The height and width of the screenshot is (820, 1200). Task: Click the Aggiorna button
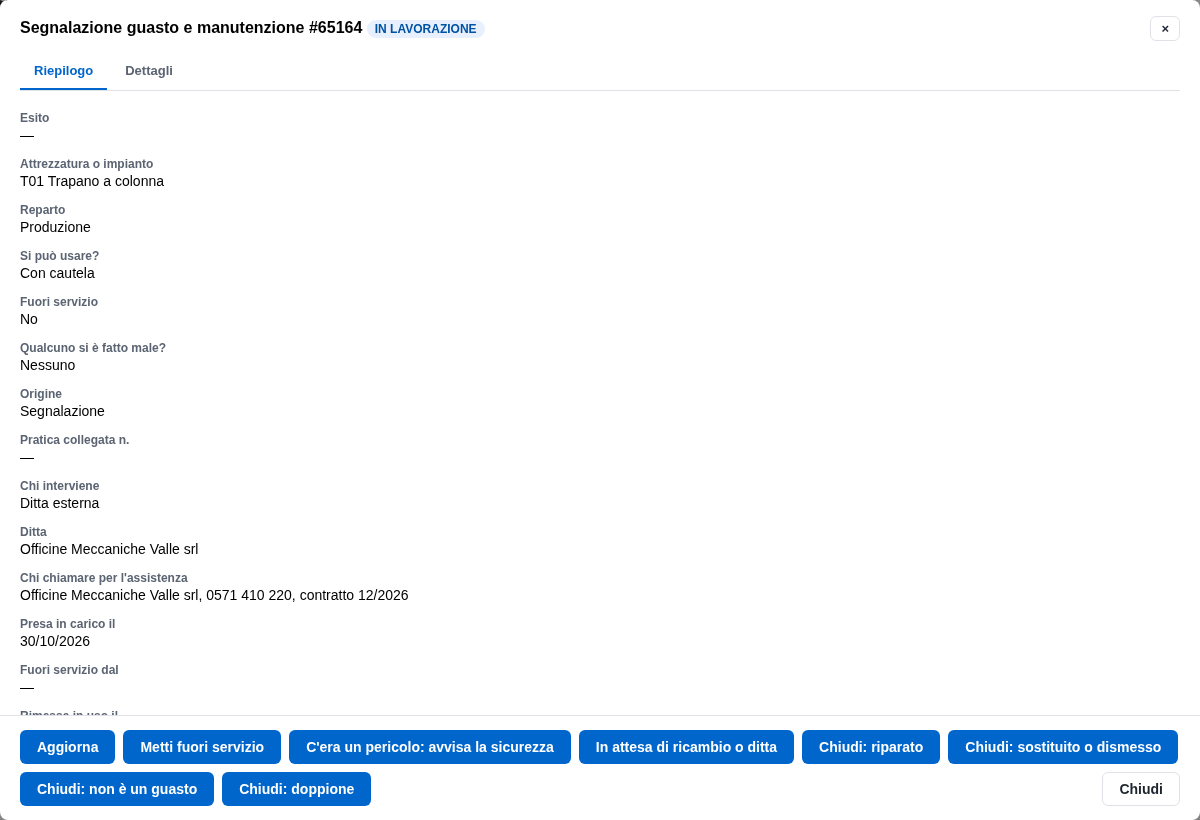(x=68, y=747)
